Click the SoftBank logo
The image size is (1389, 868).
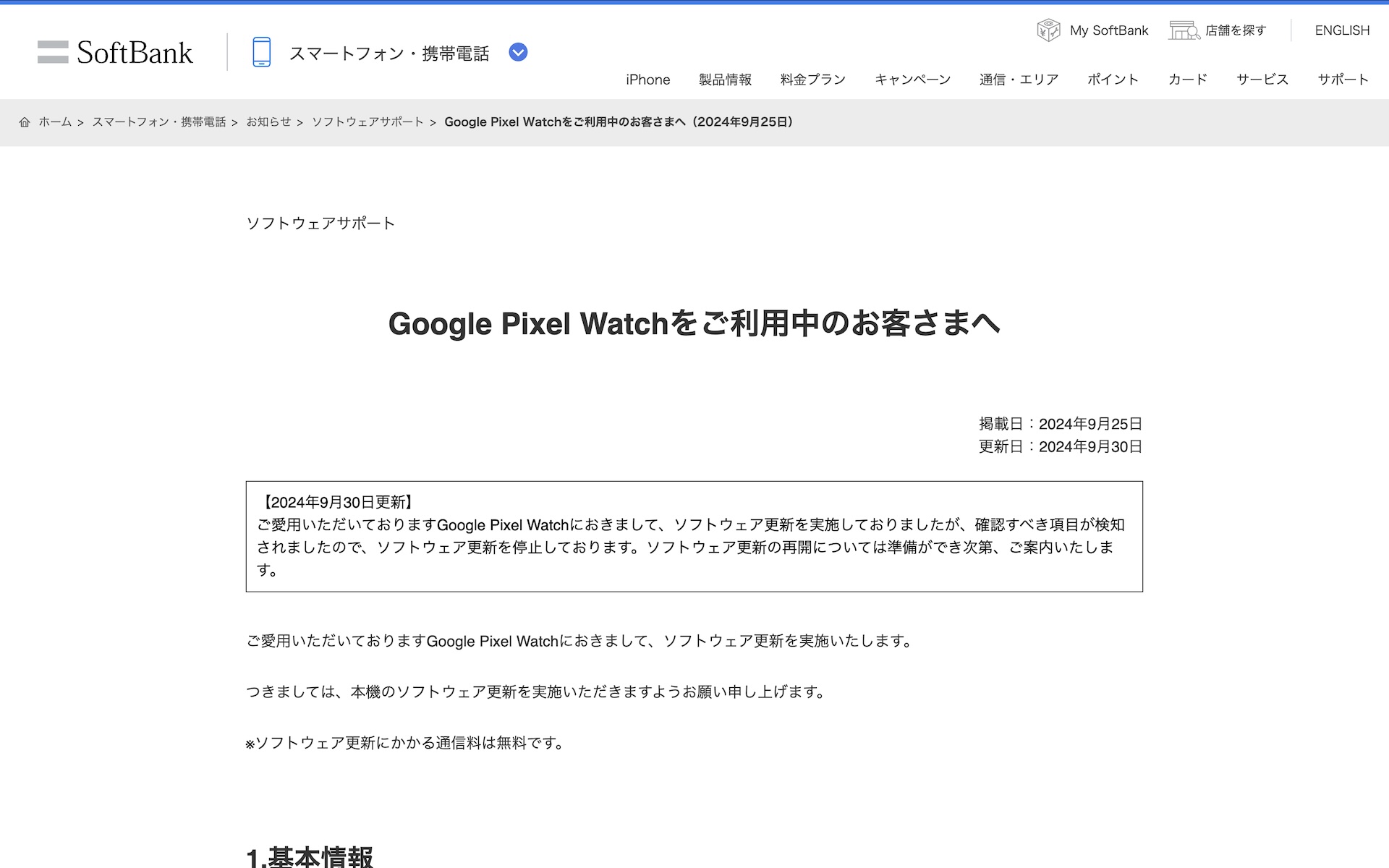[116, 52]
